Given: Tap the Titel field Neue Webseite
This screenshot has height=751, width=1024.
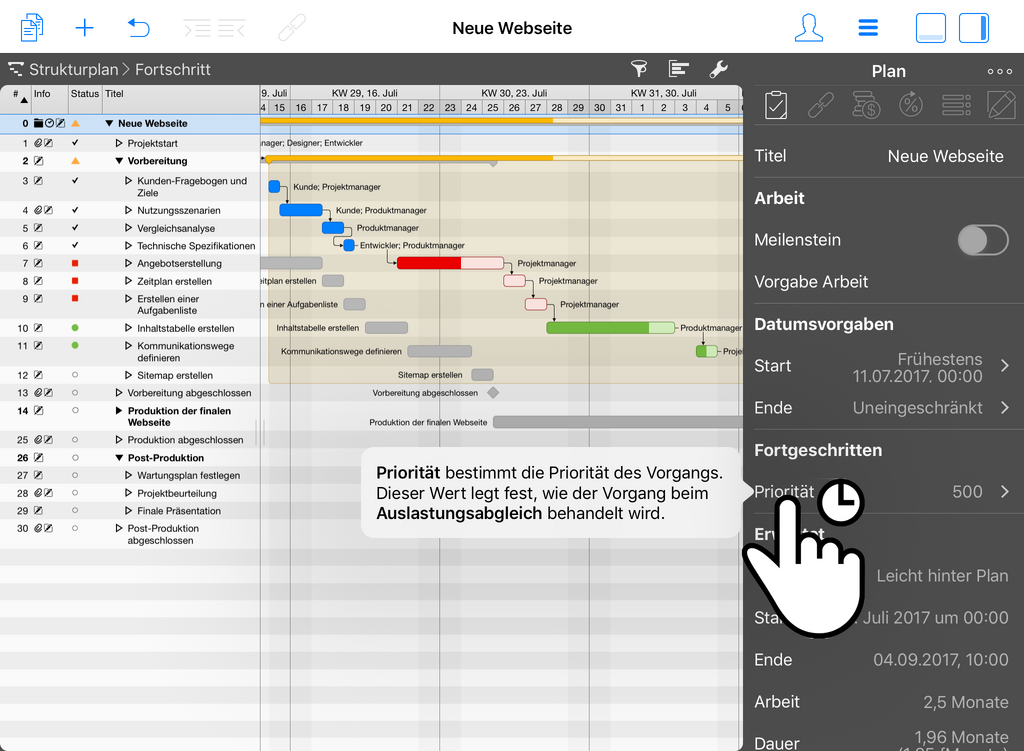Looking at the screenshot, I should click(x=945, y=156).
